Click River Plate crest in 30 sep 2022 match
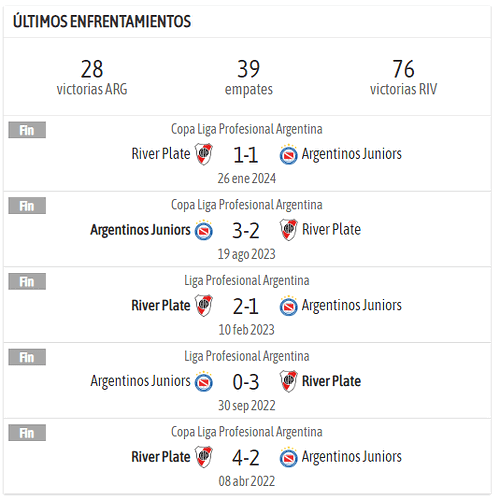 click(288, 381)
